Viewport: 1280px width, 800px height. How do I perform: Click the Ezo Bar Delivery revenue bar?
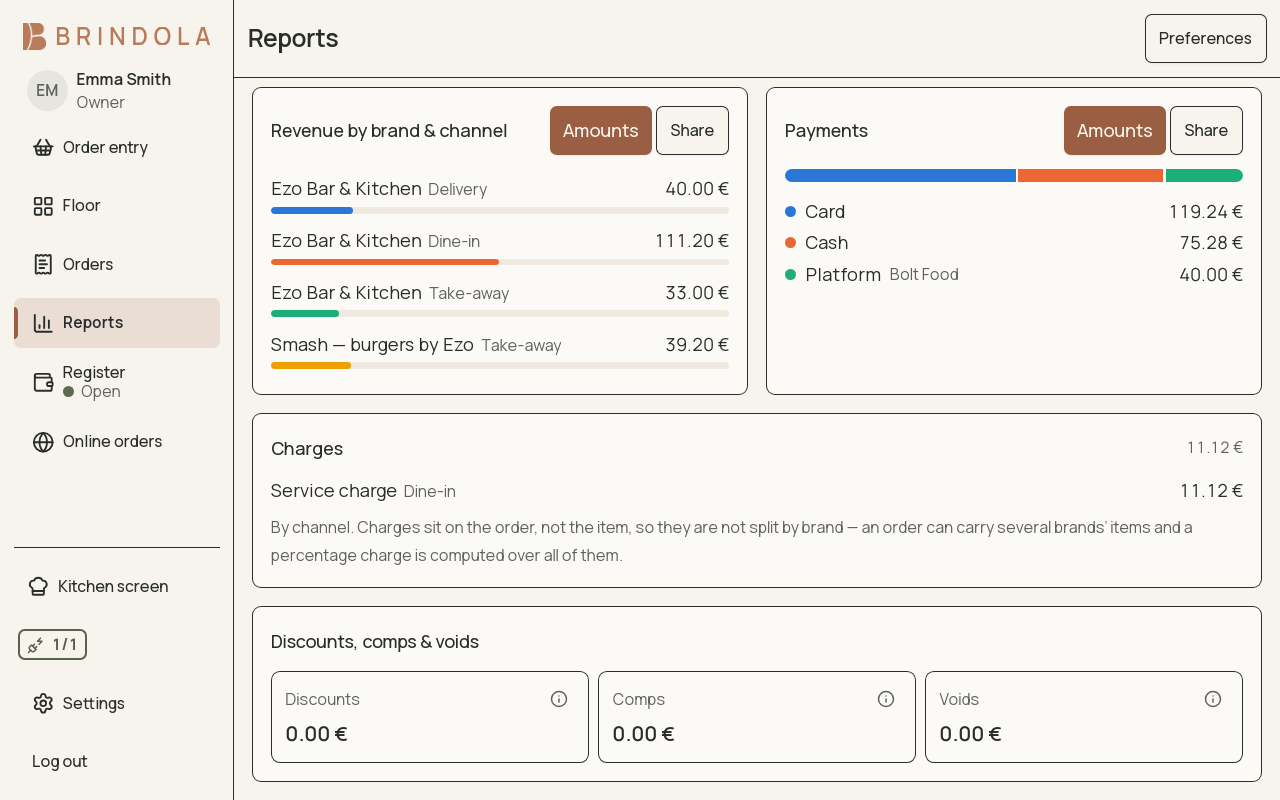[x=312, y=211]
